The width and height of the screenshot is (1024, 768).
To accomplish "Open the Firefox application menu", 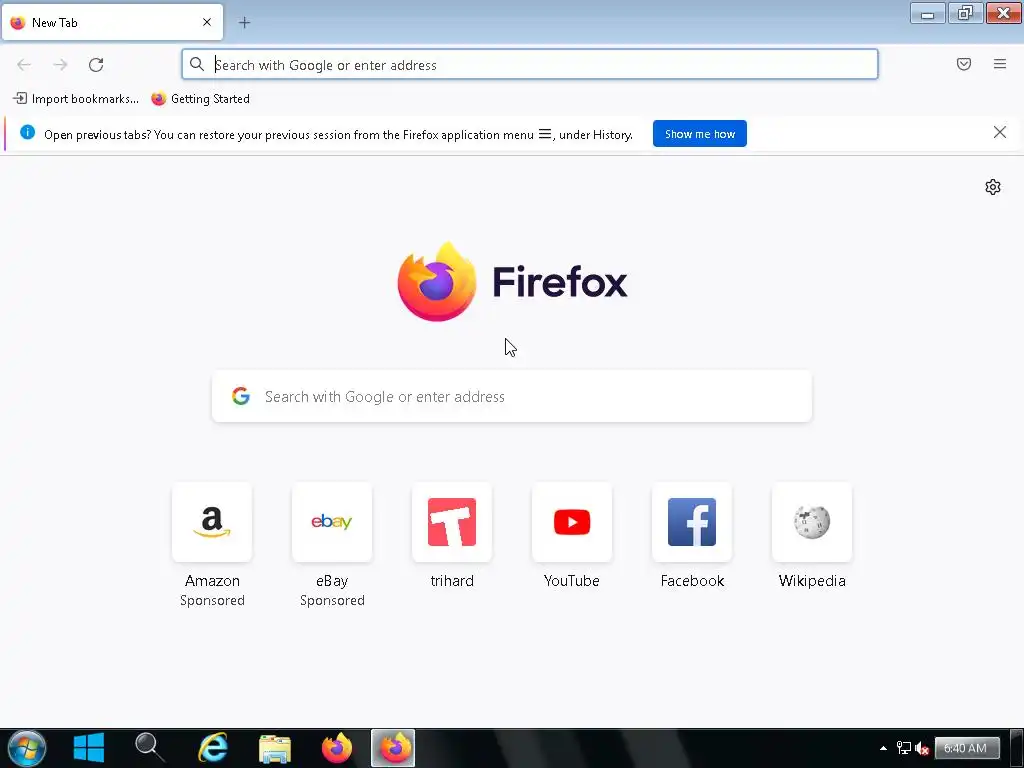I will pos(1000,64).
